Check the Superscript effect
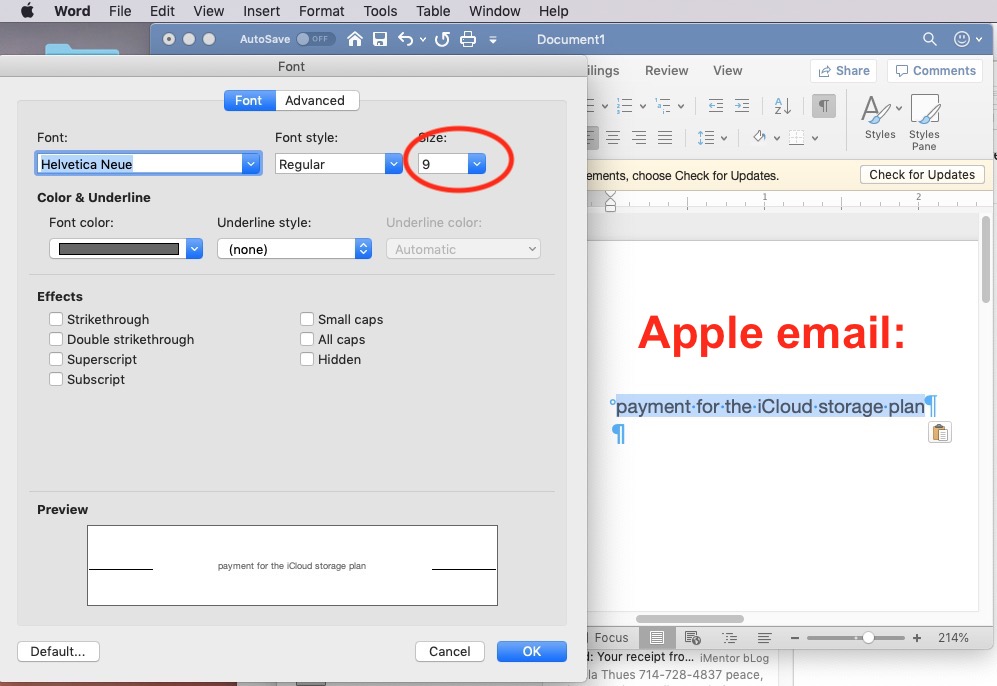This screenshot has height=686, width=997. (56, 359)
